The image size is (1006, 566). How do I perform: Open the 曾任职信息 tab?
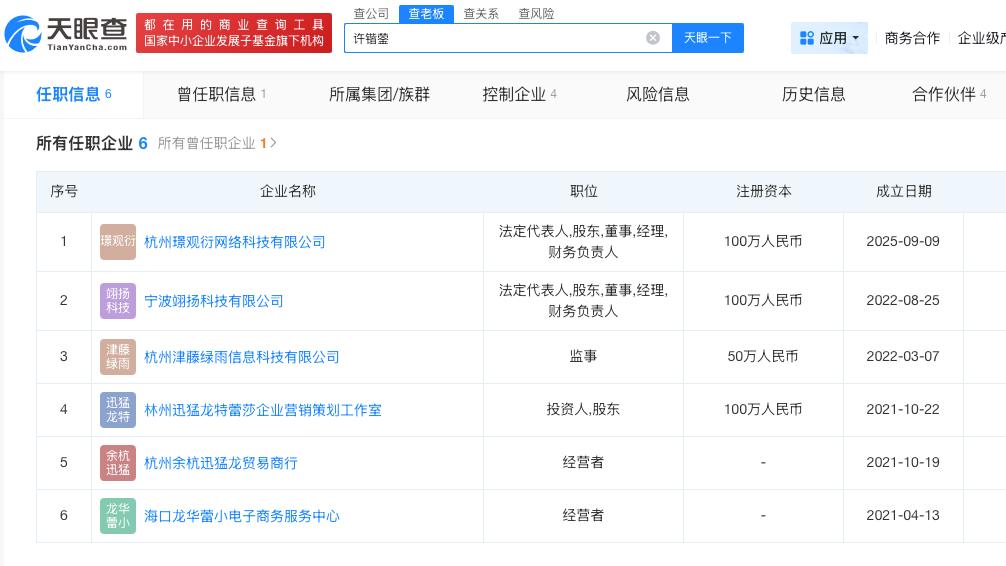click(x=221, y=94)
